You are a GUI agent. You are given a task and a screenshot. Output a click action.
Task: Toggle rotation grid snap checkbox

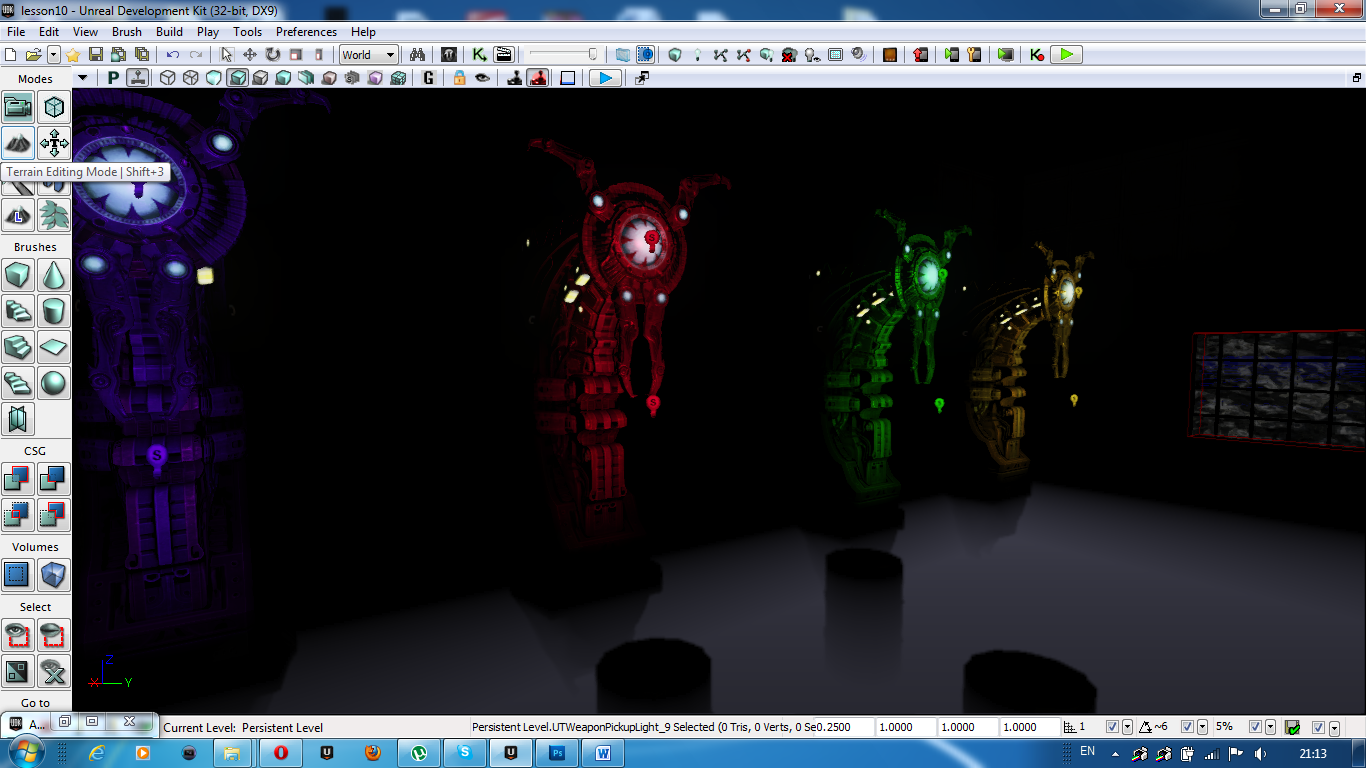[1188, 727]
